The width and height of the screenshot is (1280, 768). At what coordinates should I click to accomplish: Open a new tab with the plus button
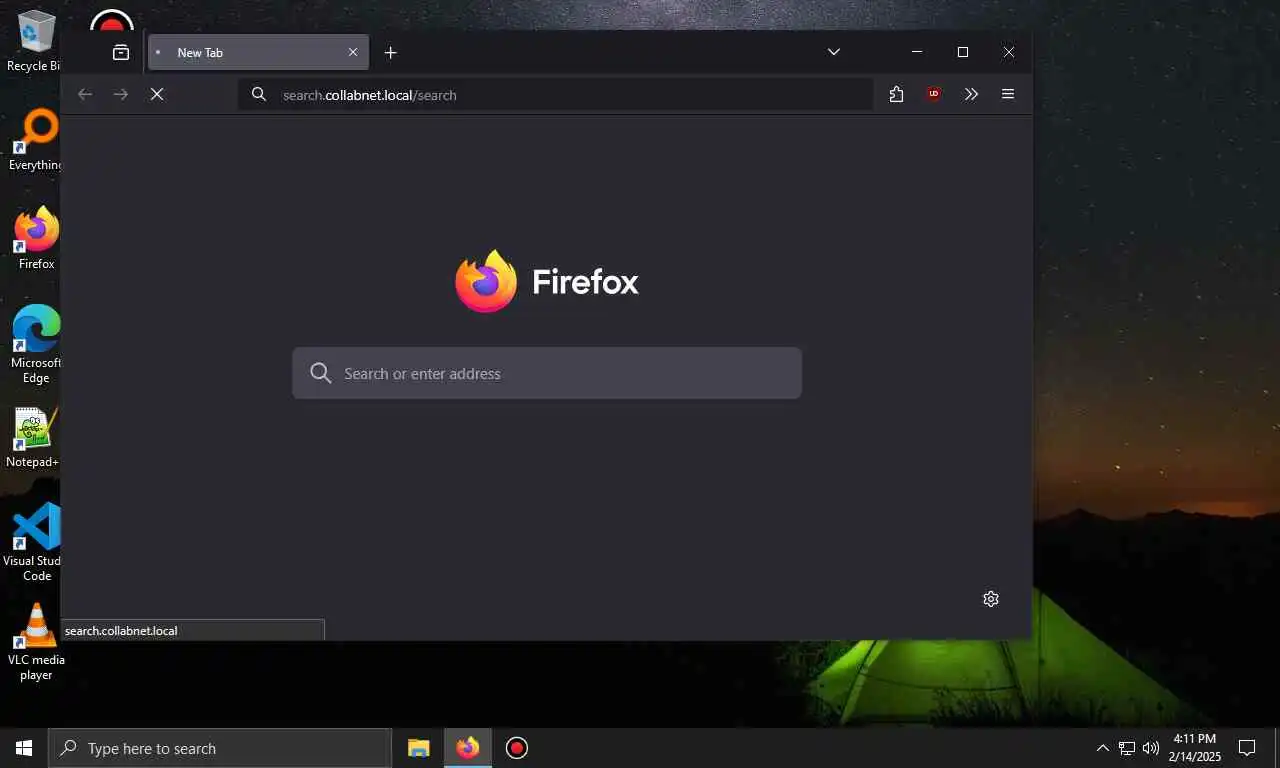click(x=390, y=52)
